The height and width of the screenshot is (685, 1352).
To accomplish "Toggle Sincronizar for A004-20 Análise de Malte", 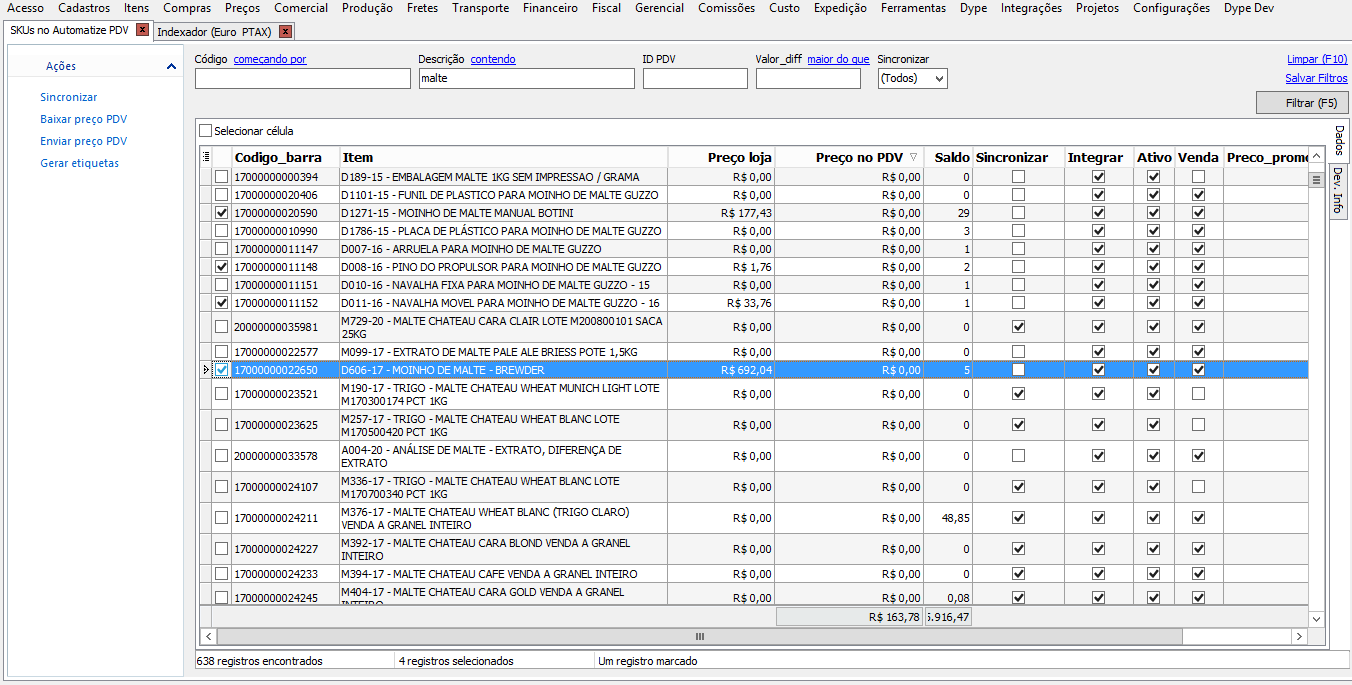I will pos(1018,456).
